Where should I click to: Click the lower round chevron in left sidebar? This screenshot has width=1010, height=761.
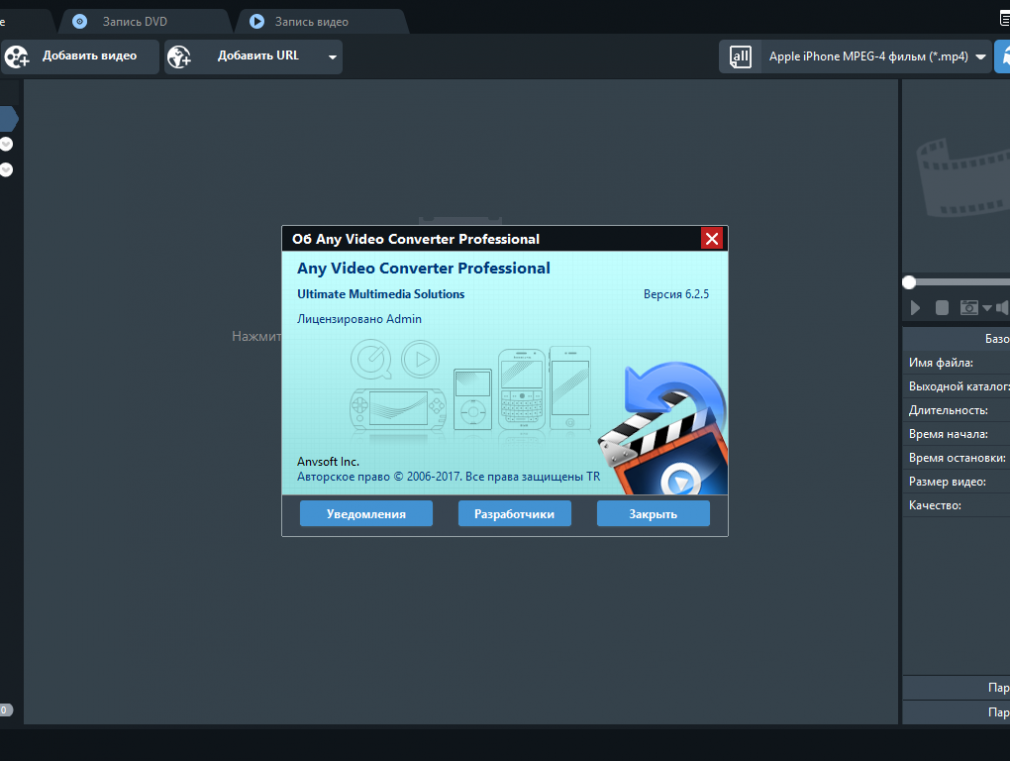[6, 169]
